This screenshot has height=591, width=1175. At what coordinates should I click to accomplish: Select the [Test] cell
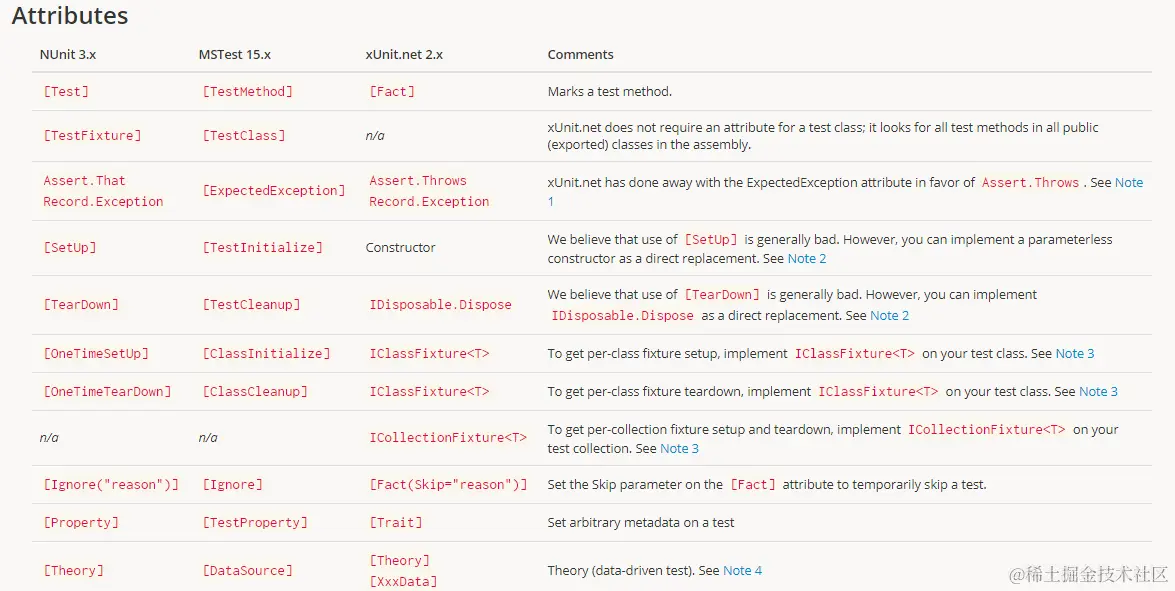pos(66,91)
